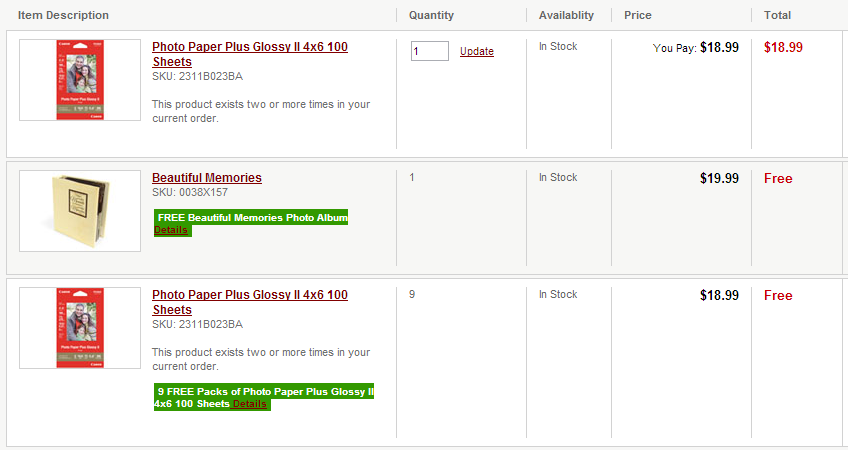
Task: Click the red $18.99 total amount
Action: 783,47
